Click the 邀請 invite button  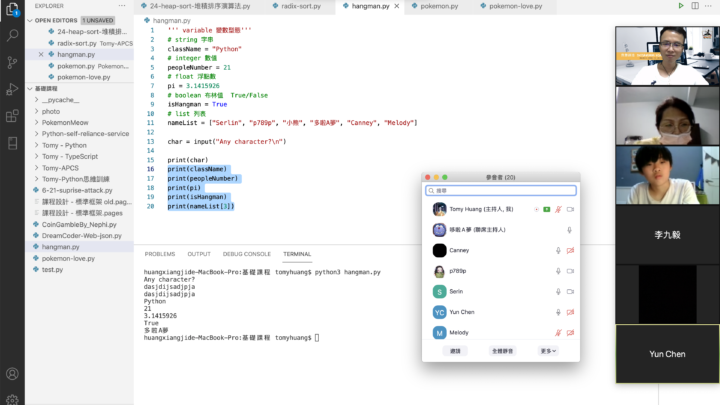455,351
